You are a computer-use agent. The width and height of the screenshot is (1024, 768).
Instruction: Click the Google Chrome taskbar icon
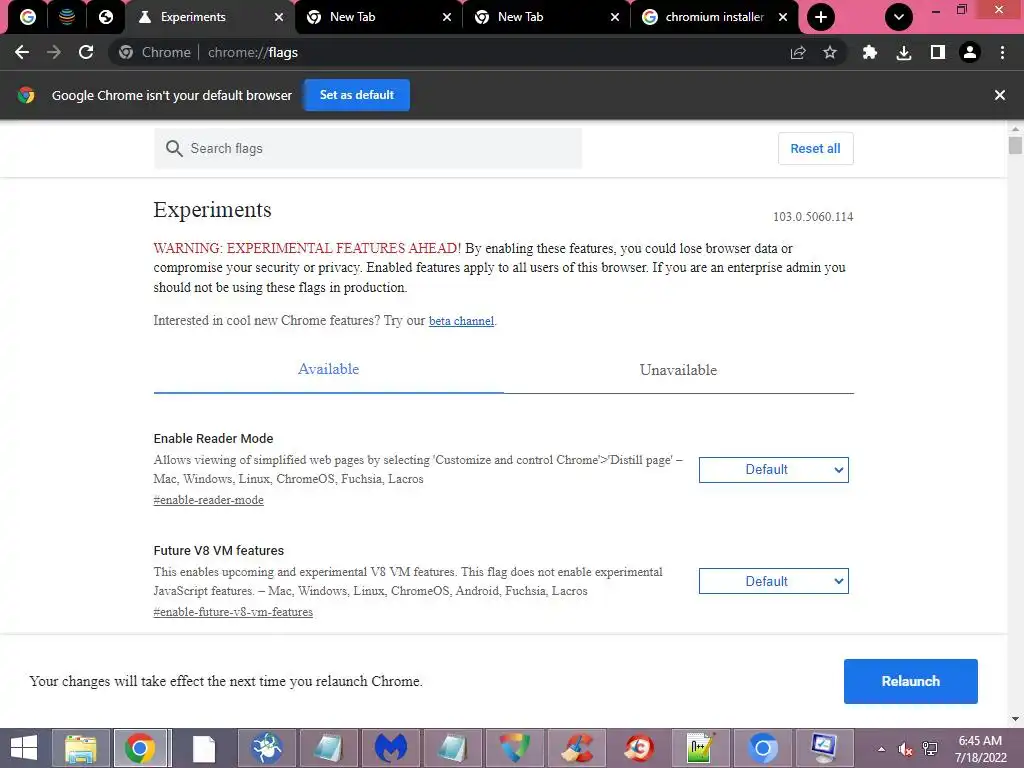(x=141, y=748)
